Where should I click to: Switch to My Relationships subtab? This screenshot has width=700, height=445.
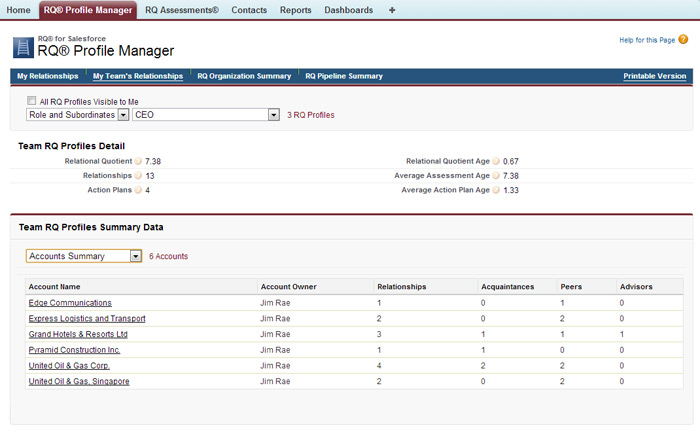tap(48, 76)
